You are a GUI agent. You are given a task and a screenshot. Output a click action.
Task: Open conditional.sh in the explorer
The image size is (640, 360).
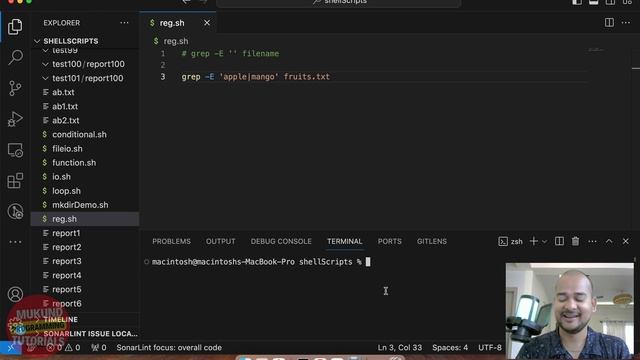pos(85,134)
